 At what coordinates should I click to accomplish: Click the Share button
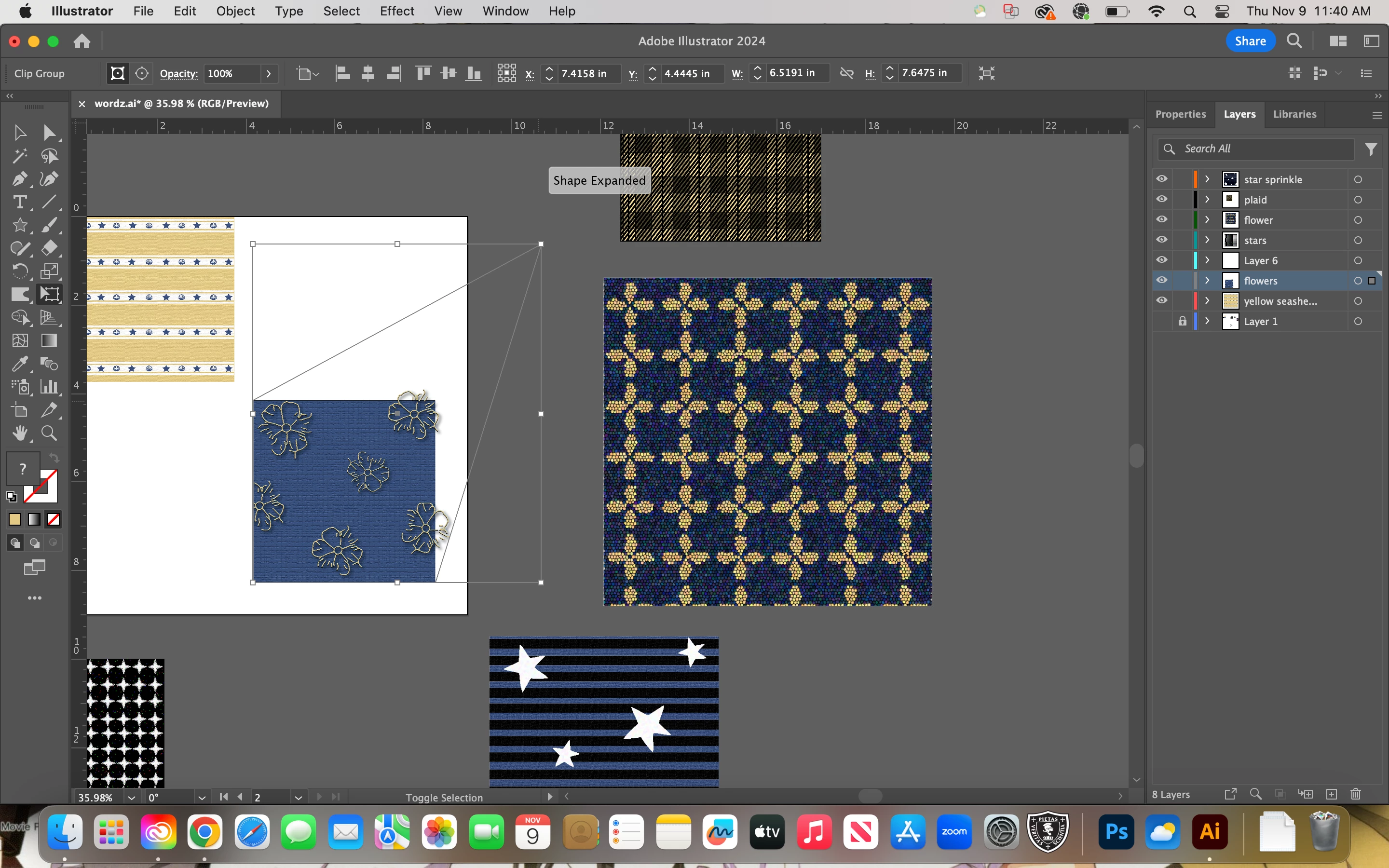point(1250,41)
